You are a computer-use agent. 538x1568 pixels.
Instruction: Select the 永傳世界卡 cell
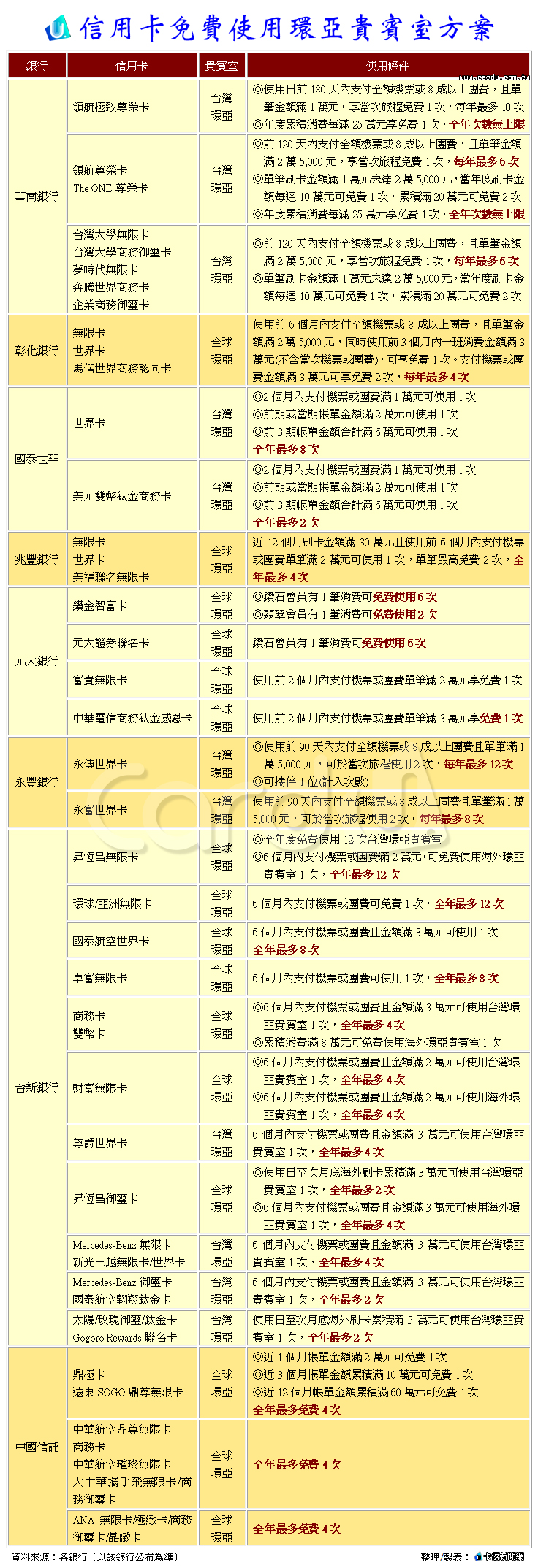point(132,764)
